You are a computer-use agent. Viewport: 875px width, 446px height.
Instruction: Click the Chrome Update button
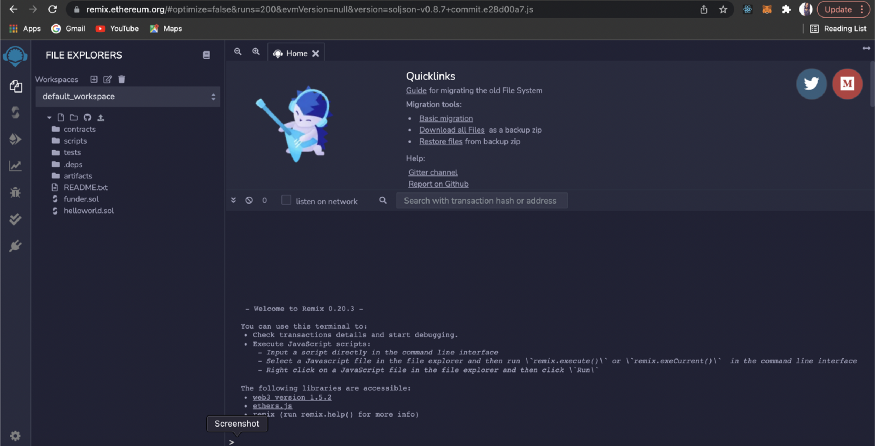[843, 9]
